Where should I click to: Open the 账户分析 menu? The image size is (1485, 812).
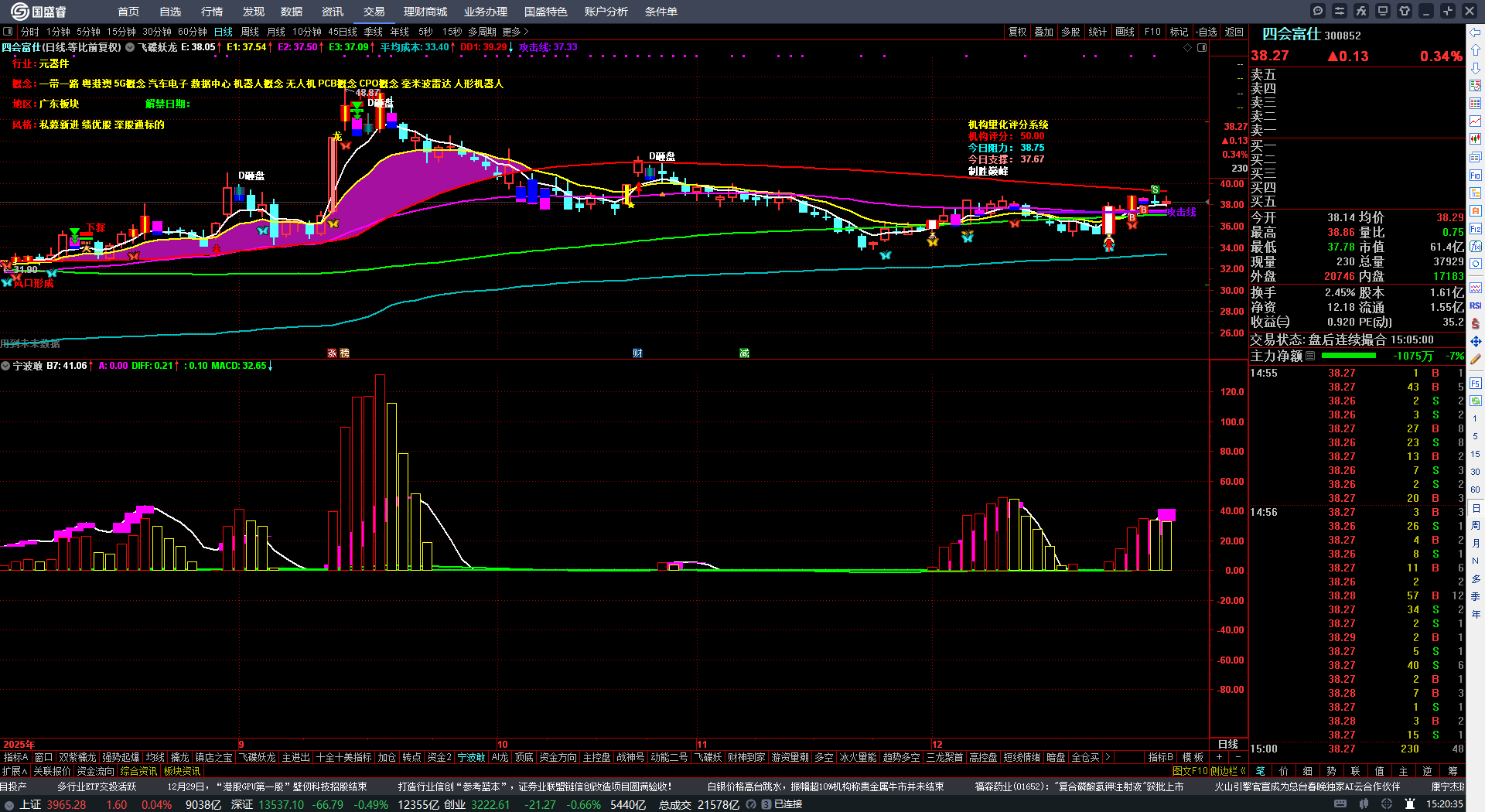point(606,12)
